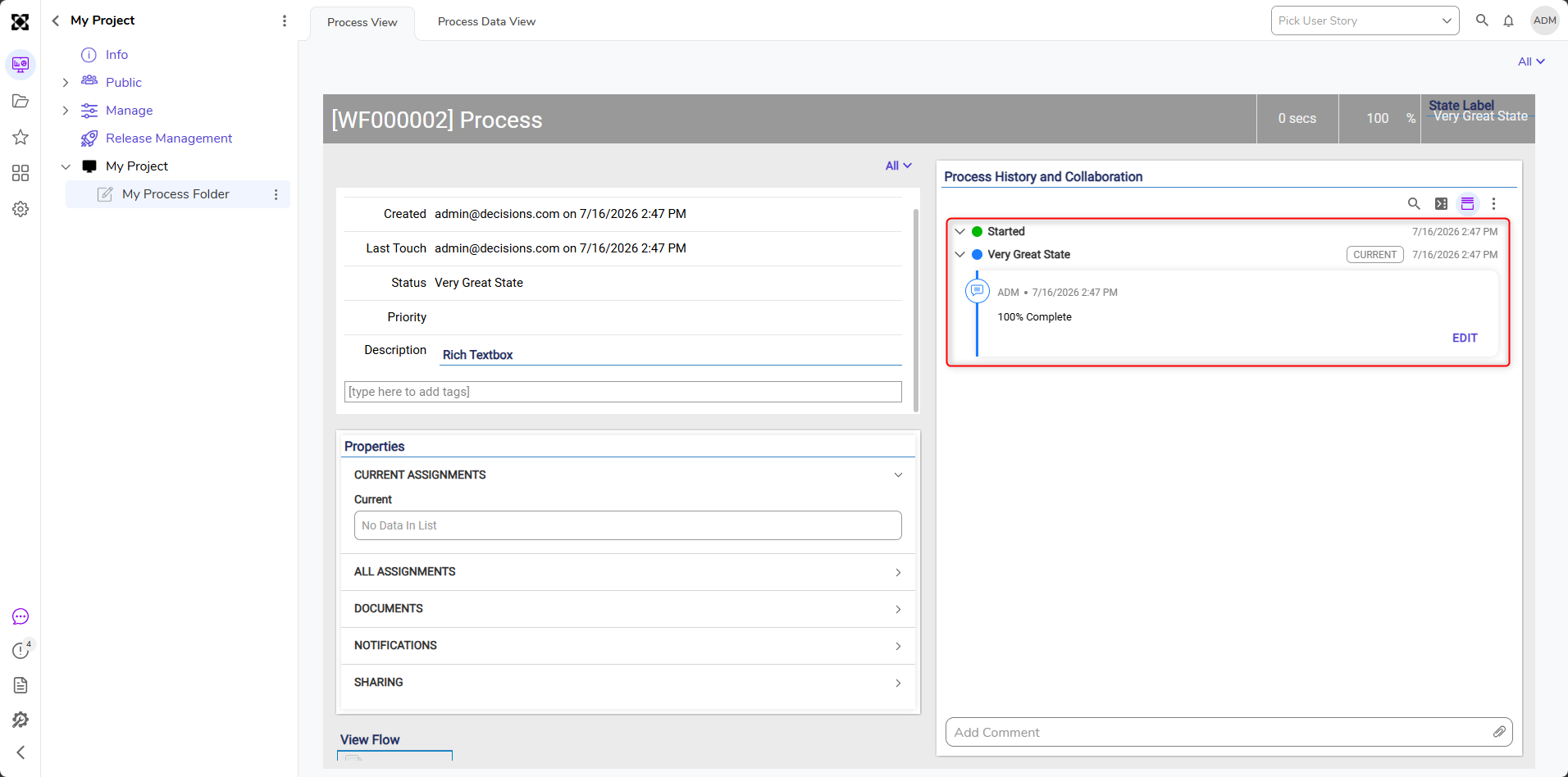
Task: Open the My Process Folder kebab menu
Action: click(276, 194)
